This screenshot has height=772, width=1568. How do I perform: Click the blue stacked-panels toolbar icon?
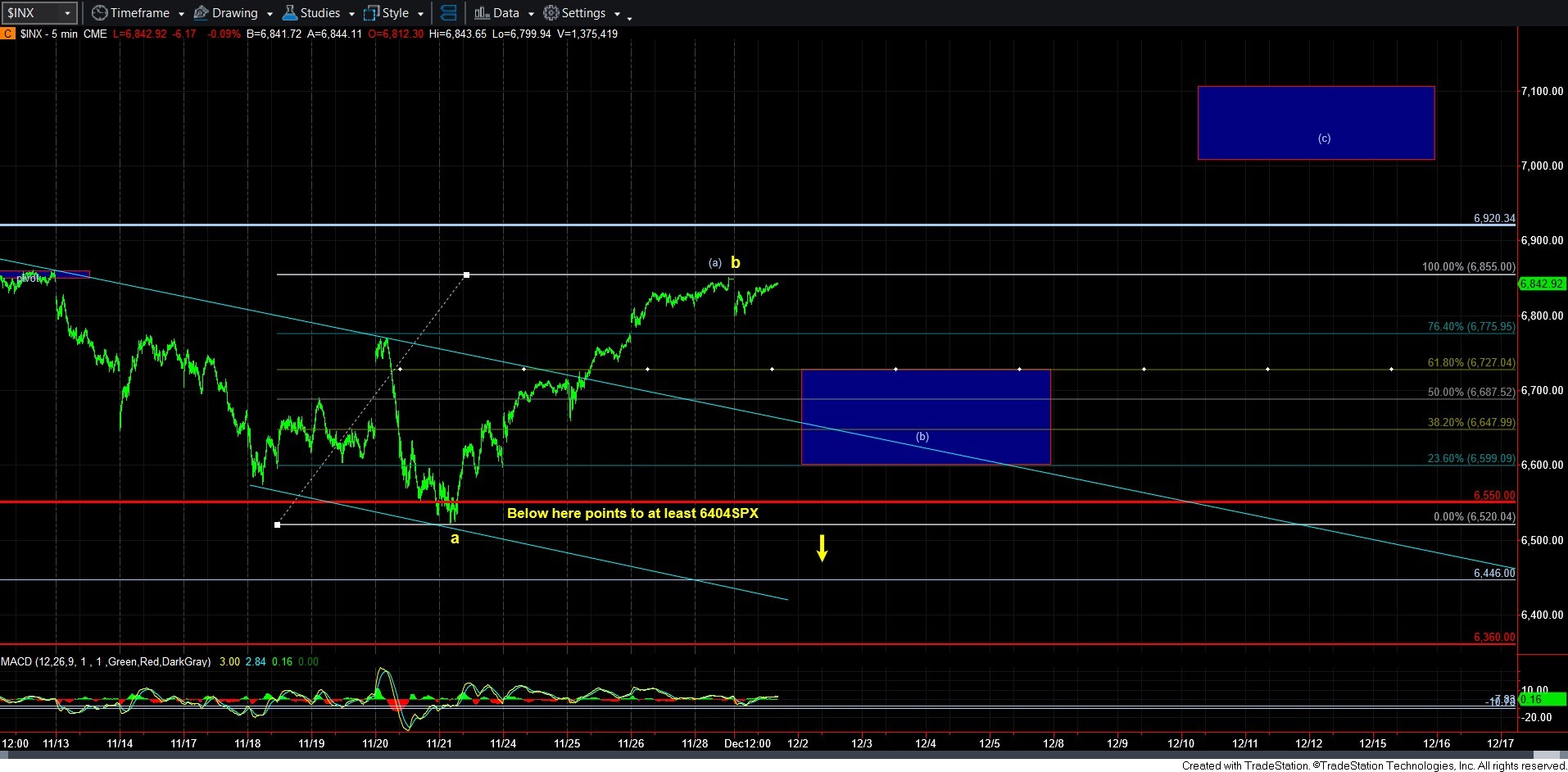coord(448,13)
